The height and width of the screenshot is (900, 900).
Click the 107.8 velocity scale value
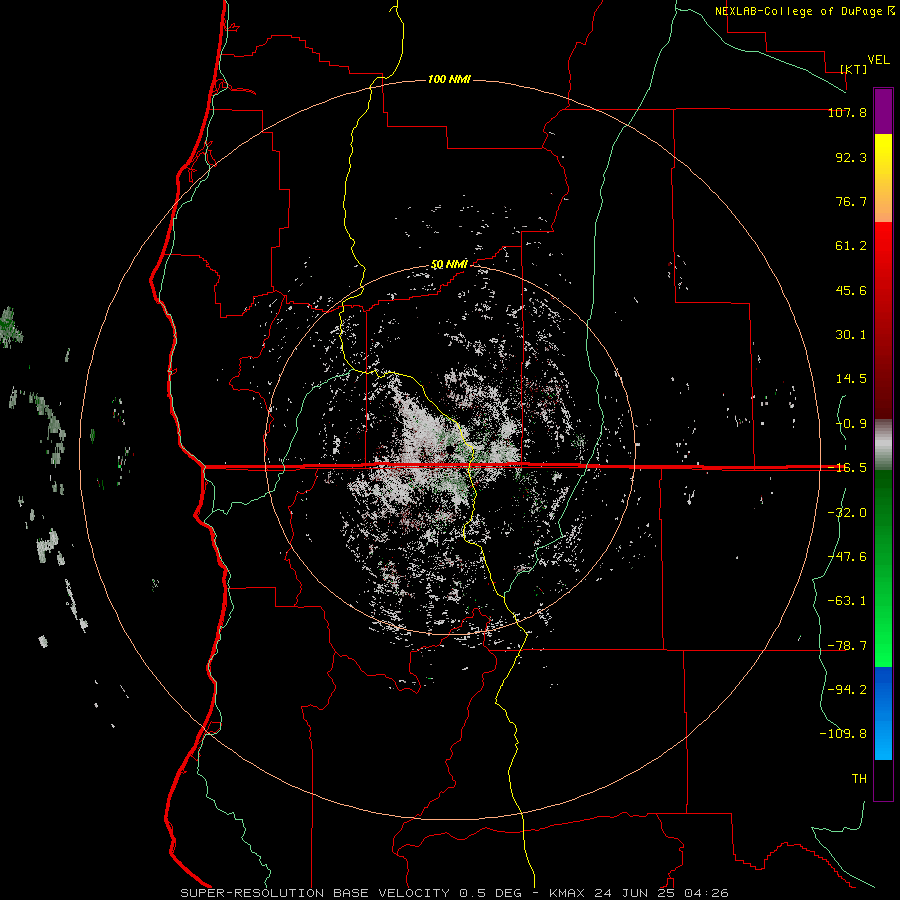pos(847,112)
